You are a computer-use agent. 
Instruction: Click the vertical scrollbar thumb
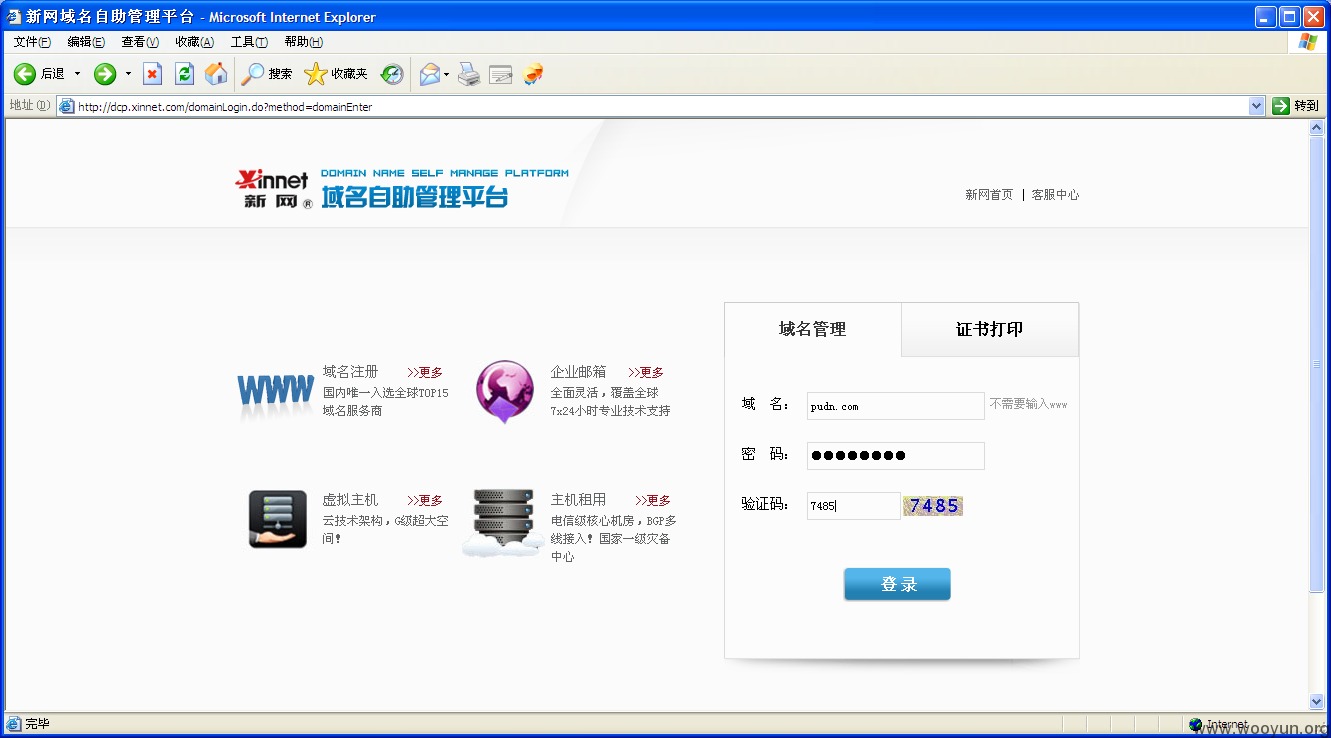1316,364
